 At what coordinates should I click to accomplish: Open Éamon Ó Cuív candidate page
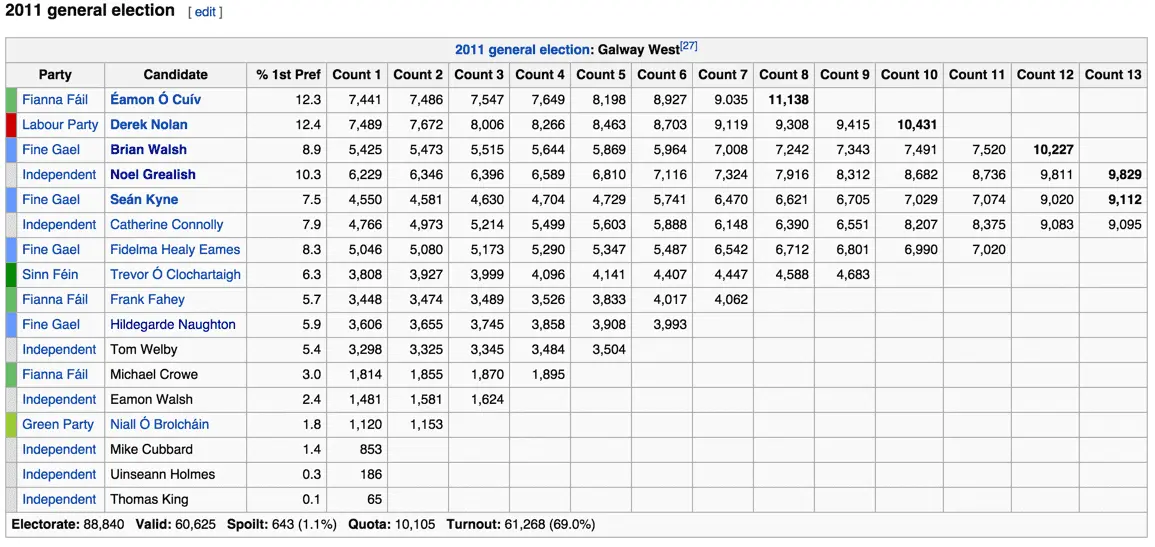[155, 99]
